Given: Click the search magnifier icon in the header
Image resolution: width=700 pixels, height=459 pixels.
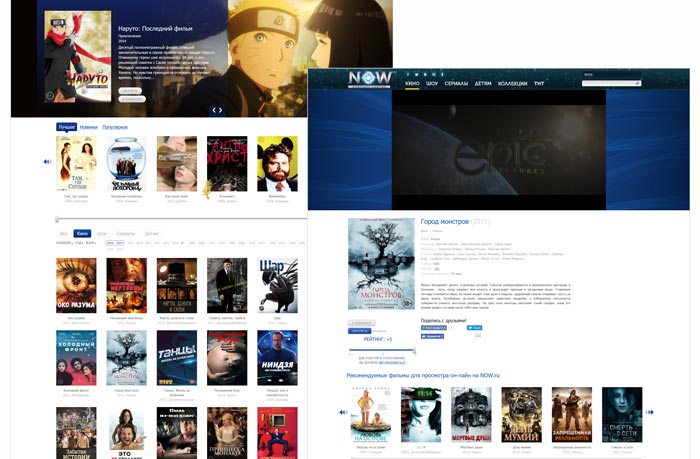Looking at the screenshot, I should click(638, 83).
